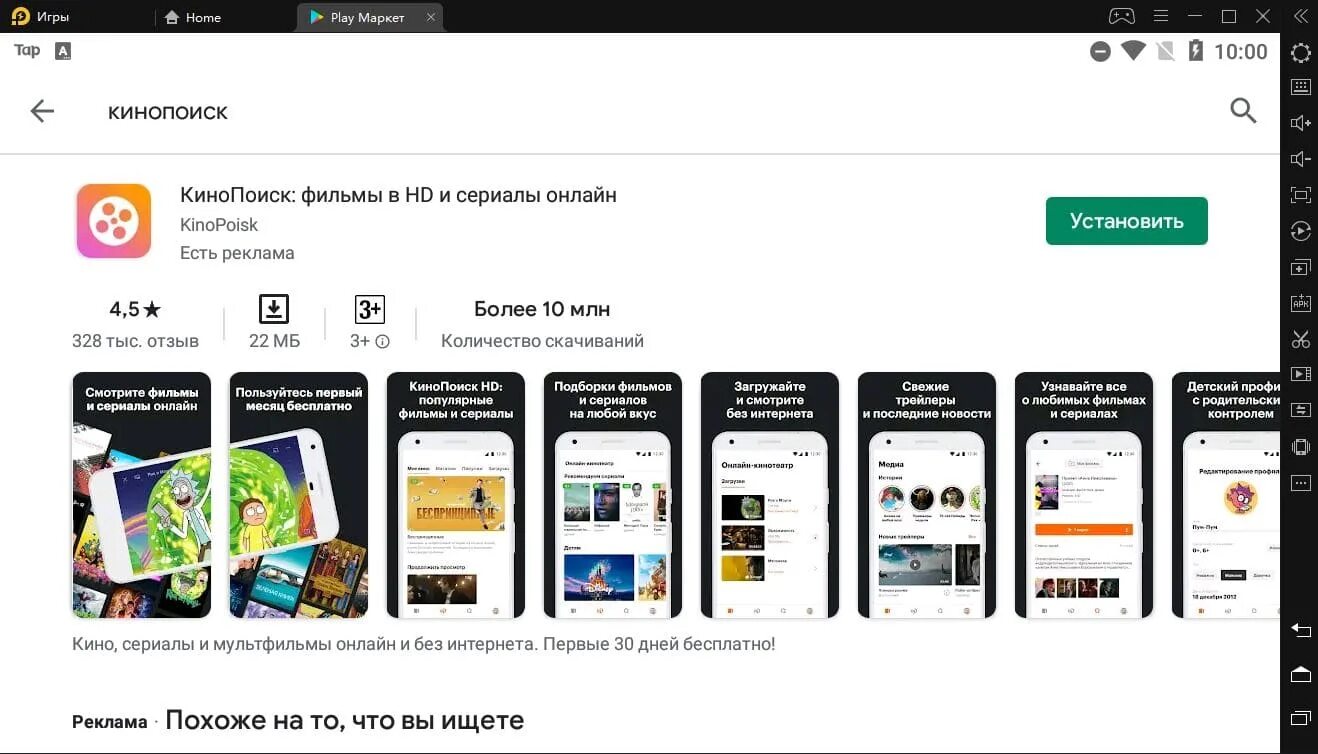Open the gamepad controller icon in title bar
1318x754 pixels.
1122,16
